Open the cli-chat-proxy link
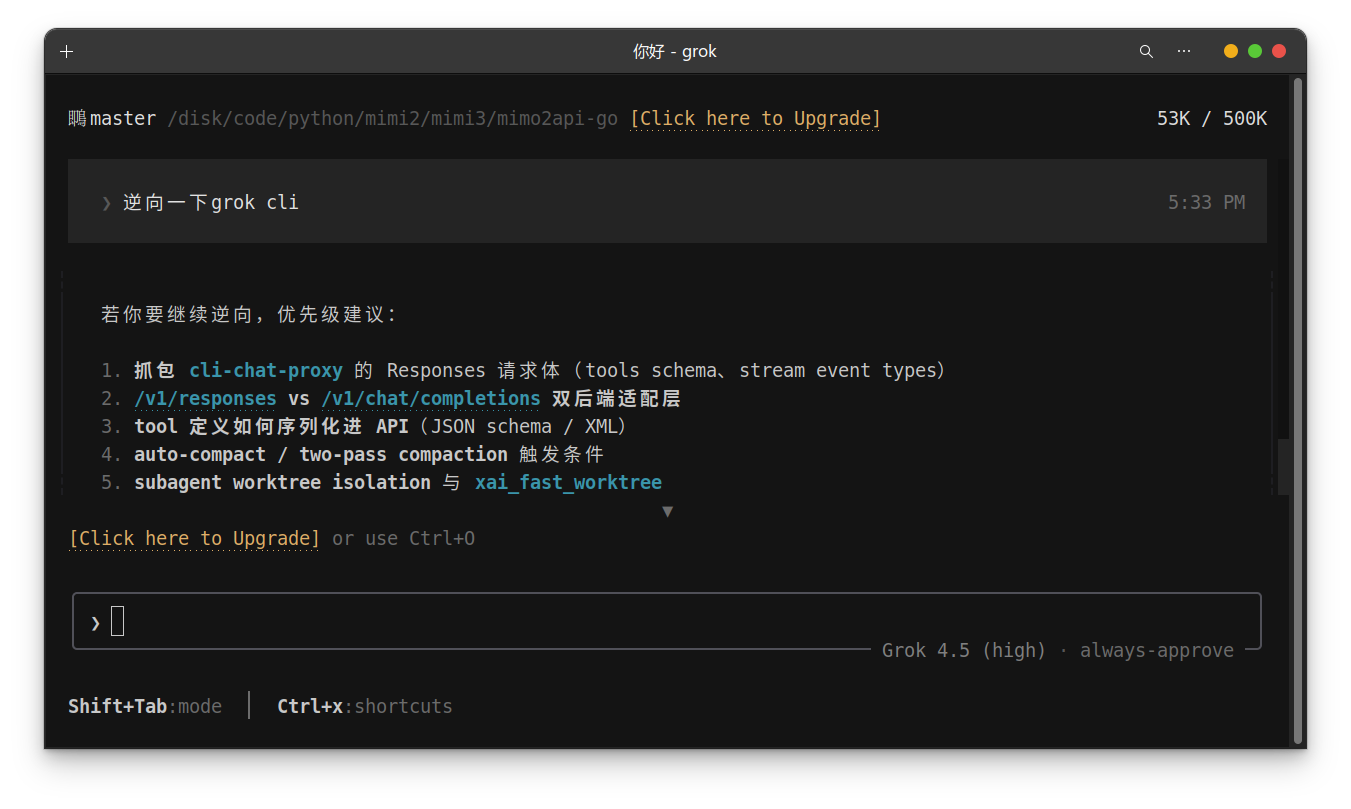 pyautogui.click(x=266, y=371)
